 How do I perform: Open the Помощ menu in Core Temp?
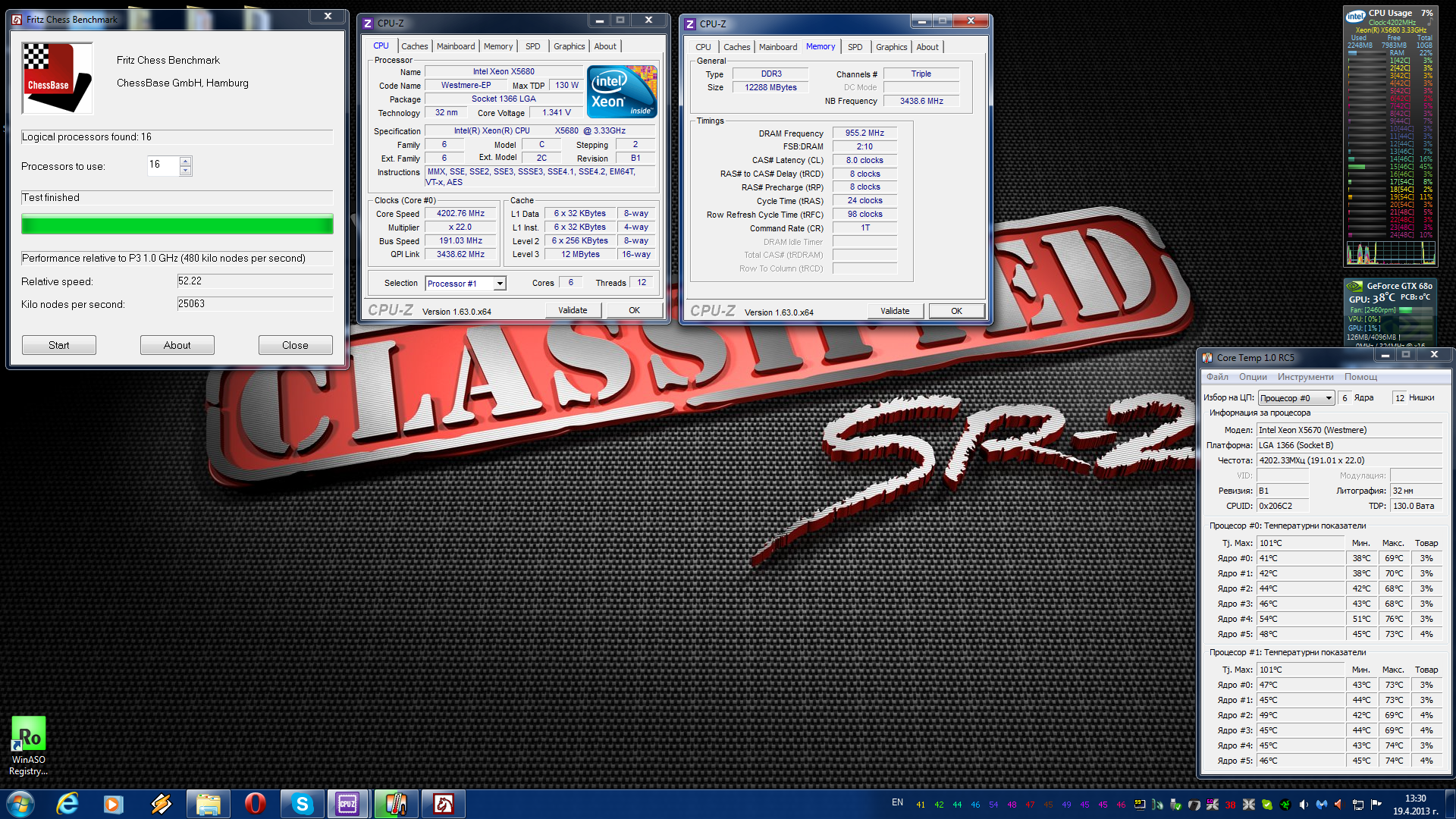point(1360,377)
